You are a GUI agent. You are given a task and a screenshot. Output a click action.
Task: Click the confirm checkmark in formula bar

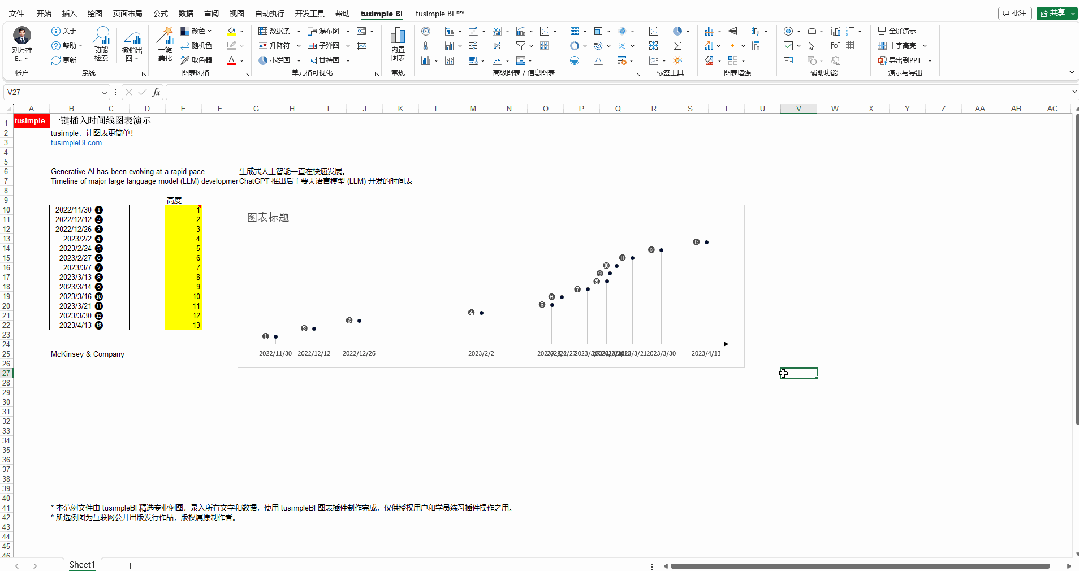tap(142, 91)
